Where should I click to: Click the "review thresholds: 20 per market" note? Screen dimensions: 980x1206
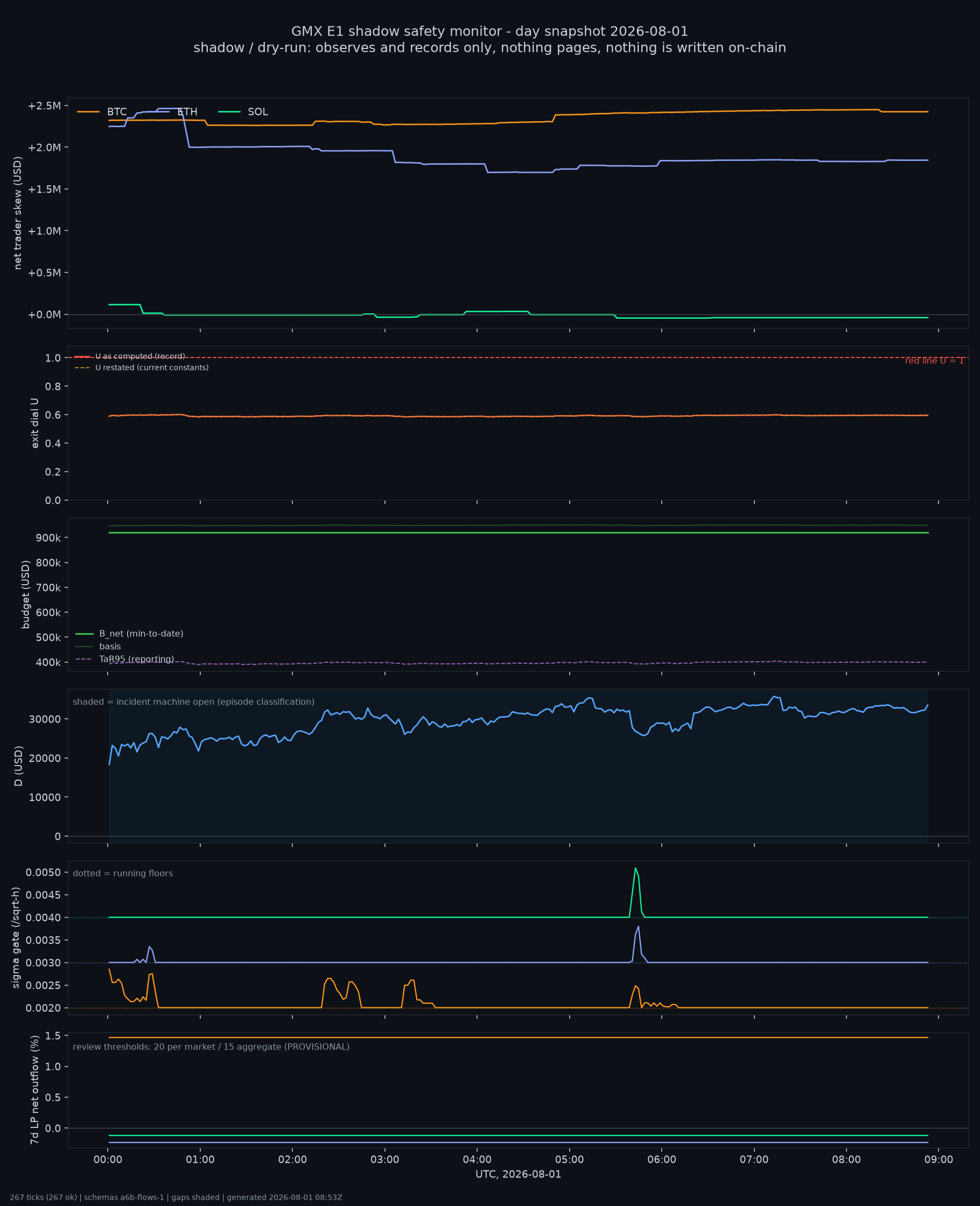[211, 1047]
